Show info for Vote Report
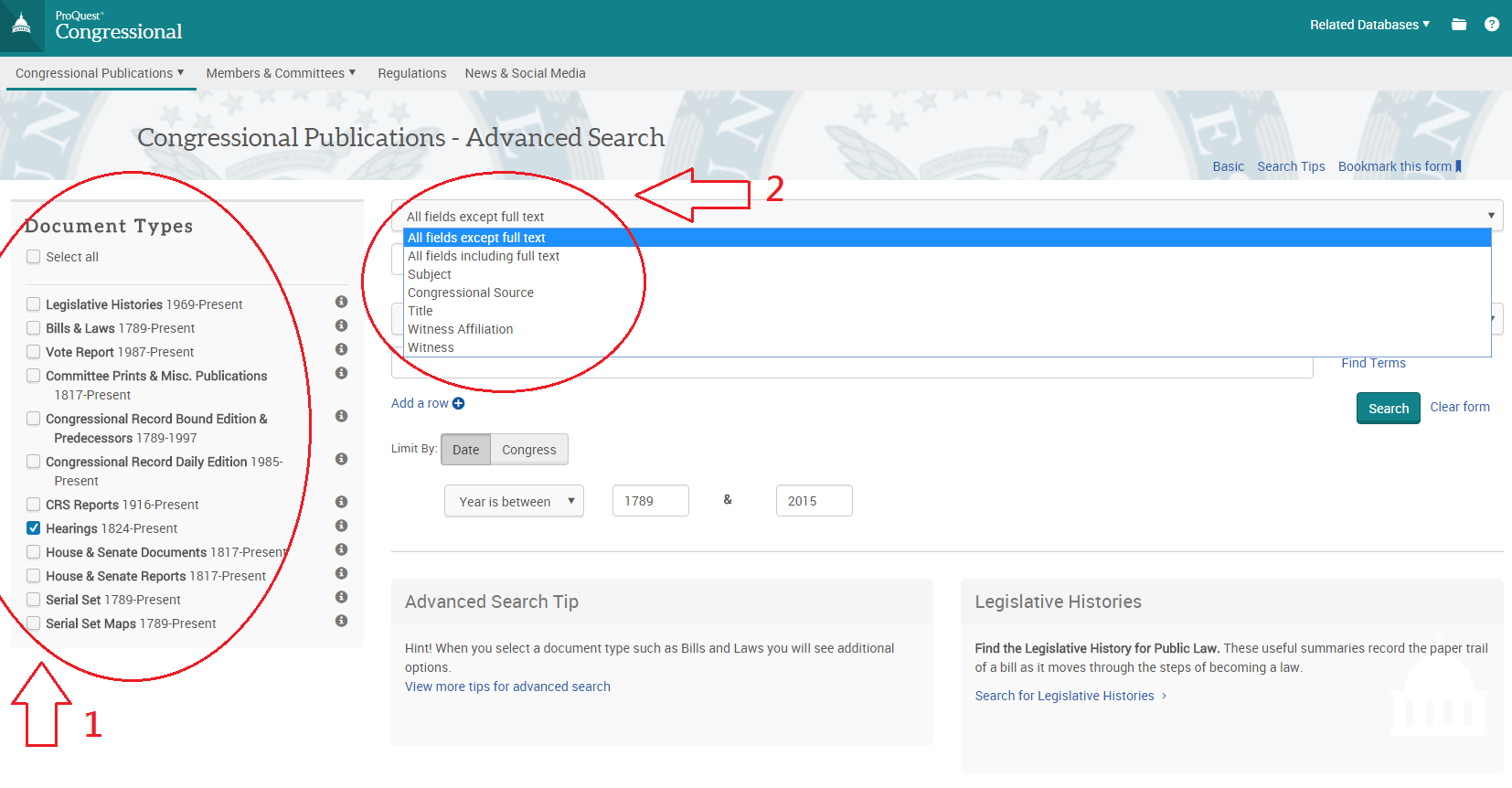1512x788 pixels. click(x=341, y=349)
